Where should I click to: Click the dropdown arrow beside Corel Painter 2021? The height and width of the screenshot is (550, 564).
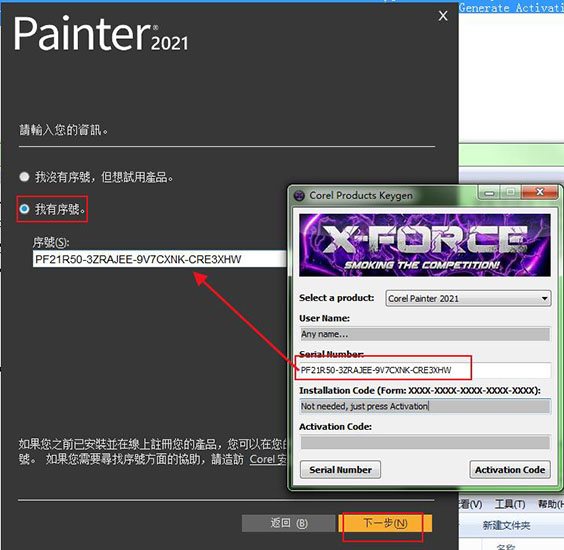[545, 299]
